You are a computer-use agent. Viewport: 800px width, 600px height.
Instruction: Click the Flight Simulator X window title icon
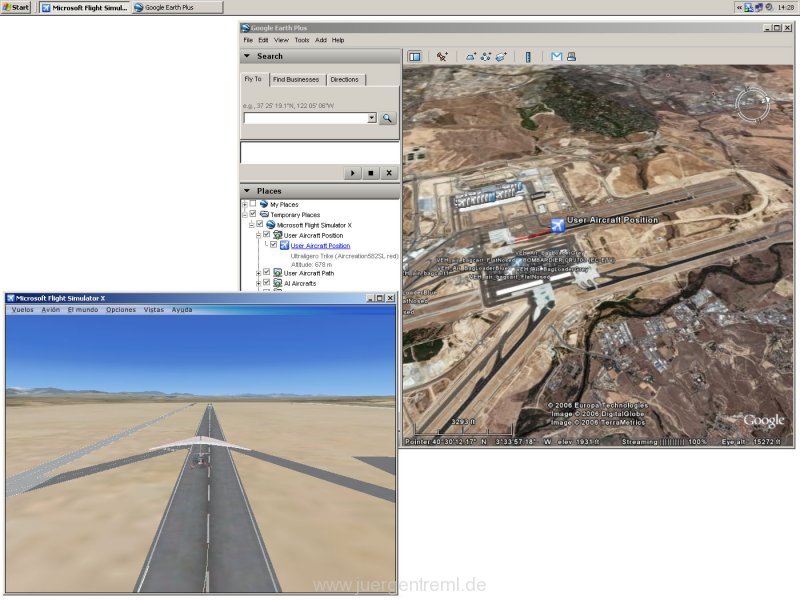(x=10, y=298)
